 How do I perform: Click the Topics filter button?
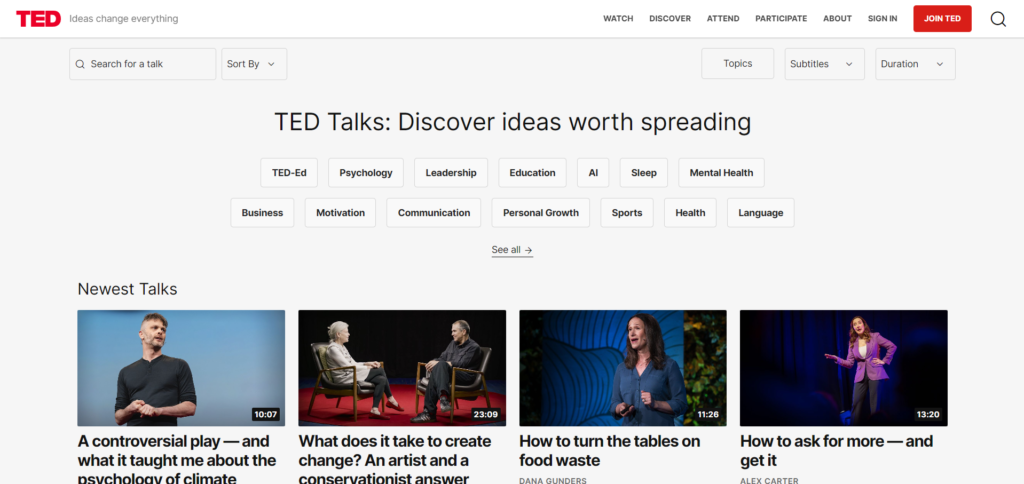click(x=737, y=64)
